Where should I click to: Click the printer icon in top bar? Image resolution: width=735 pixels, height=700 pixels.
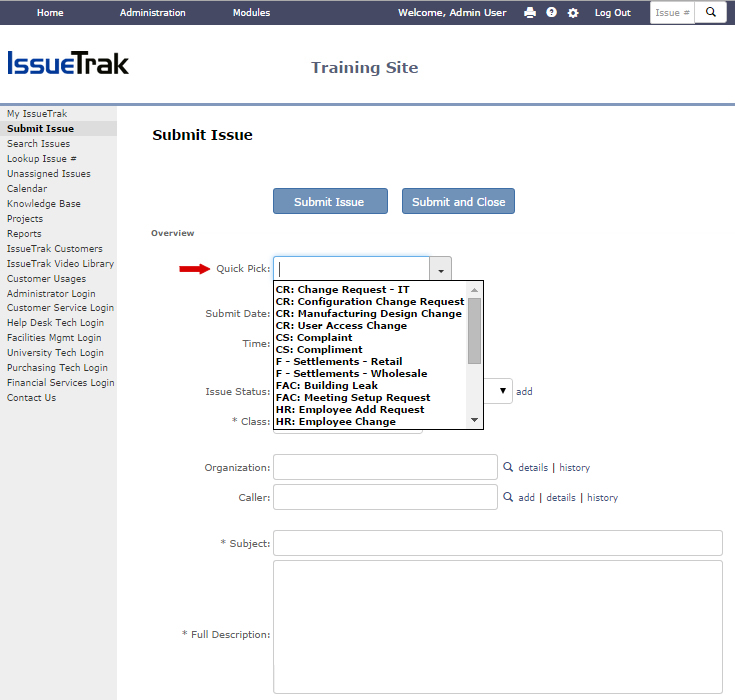pyautogui.click(x=530, y=13)
